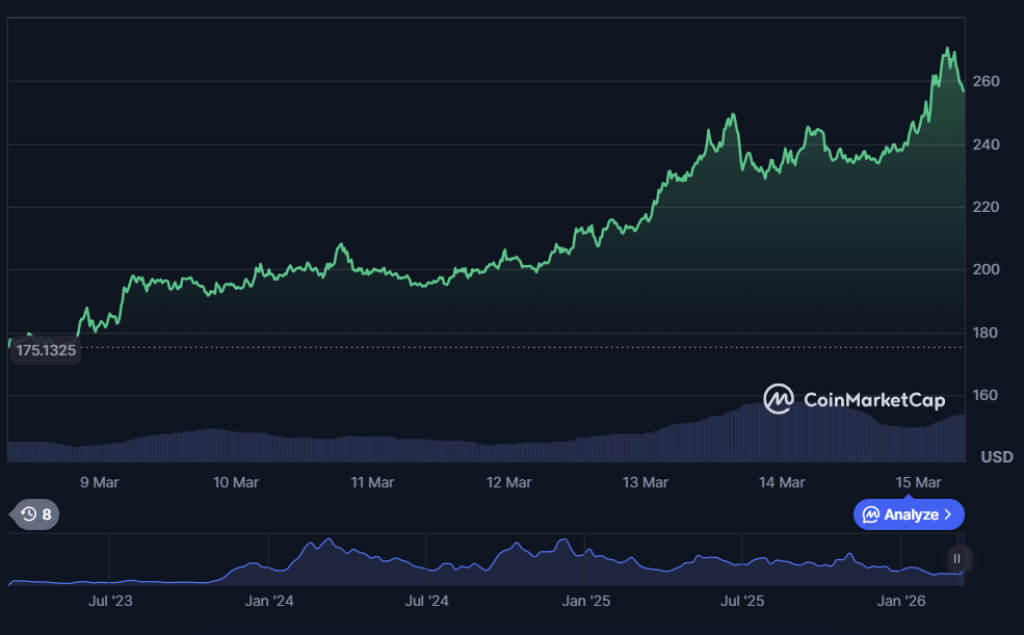Select the 15 Mar date label
Image resolution: width=1024 pixels, height=635 pixels.
[918, 482]
